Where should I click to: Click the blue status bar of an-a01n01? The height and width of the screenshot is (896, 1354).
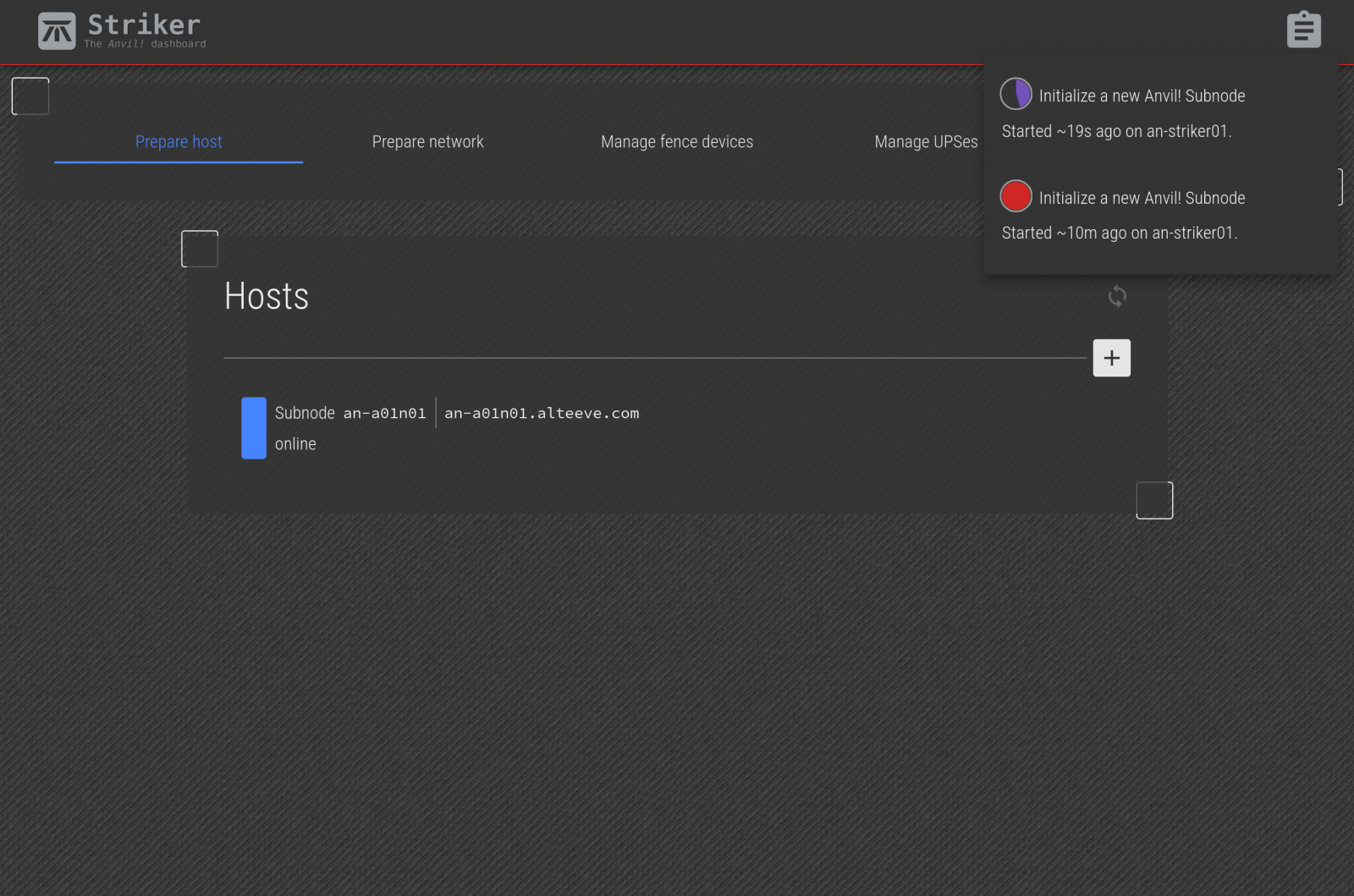pyautogui.click(x=254, y=428)
